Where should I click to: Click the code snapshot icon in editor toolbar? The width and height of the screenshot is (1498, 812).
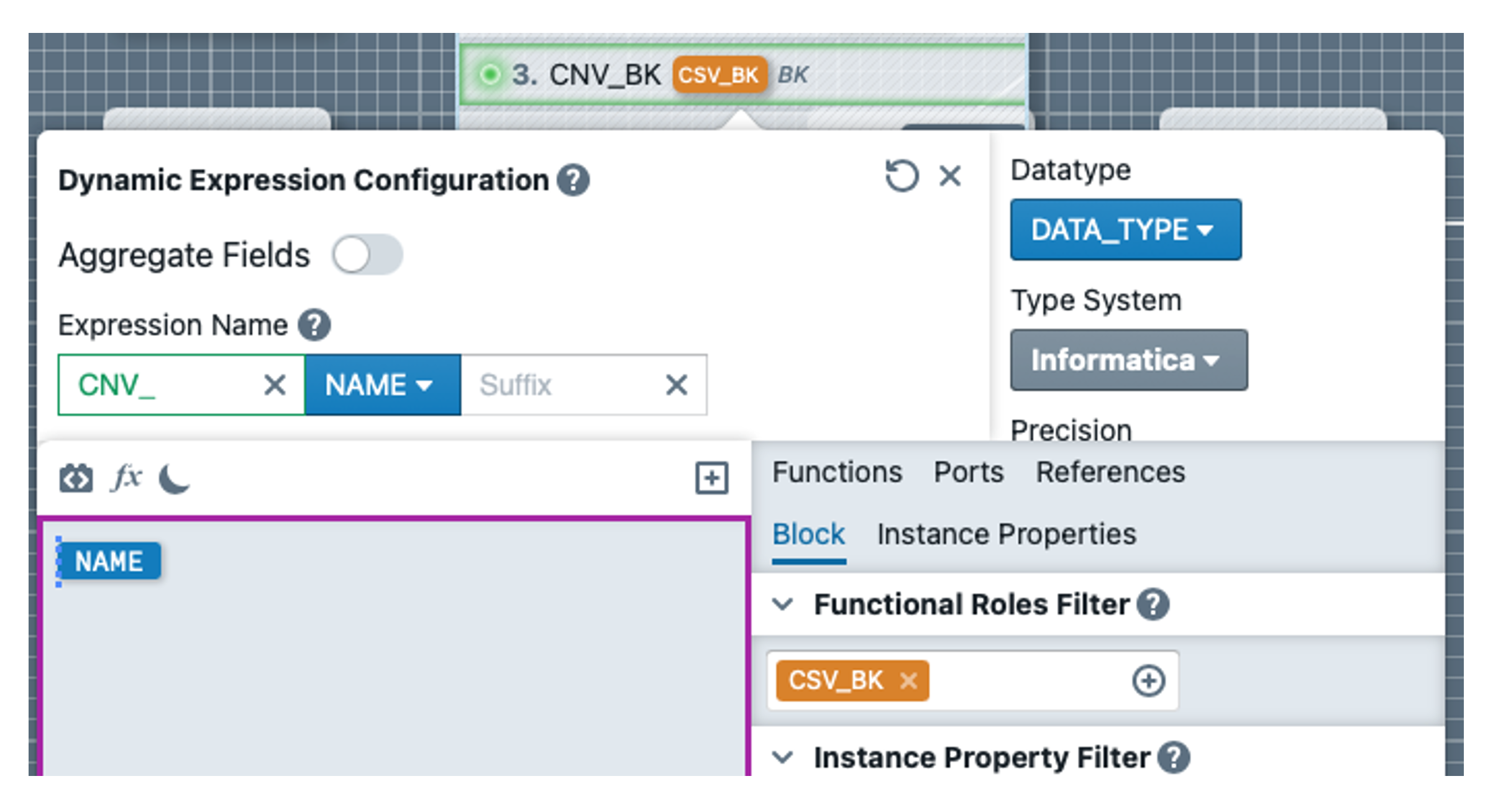(x=76, y=478)
